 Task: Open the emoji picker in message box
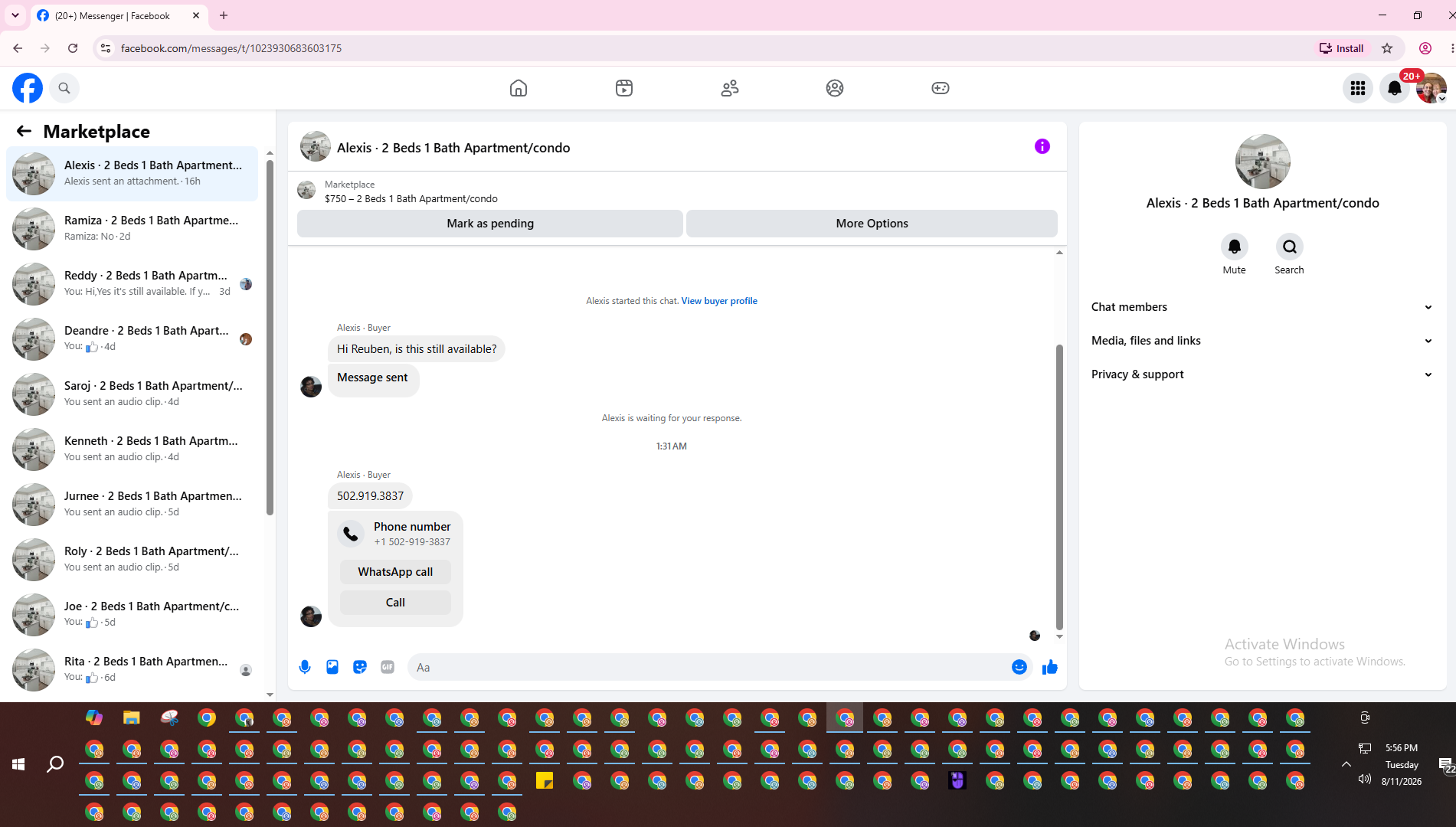[x=1019, y=667]
